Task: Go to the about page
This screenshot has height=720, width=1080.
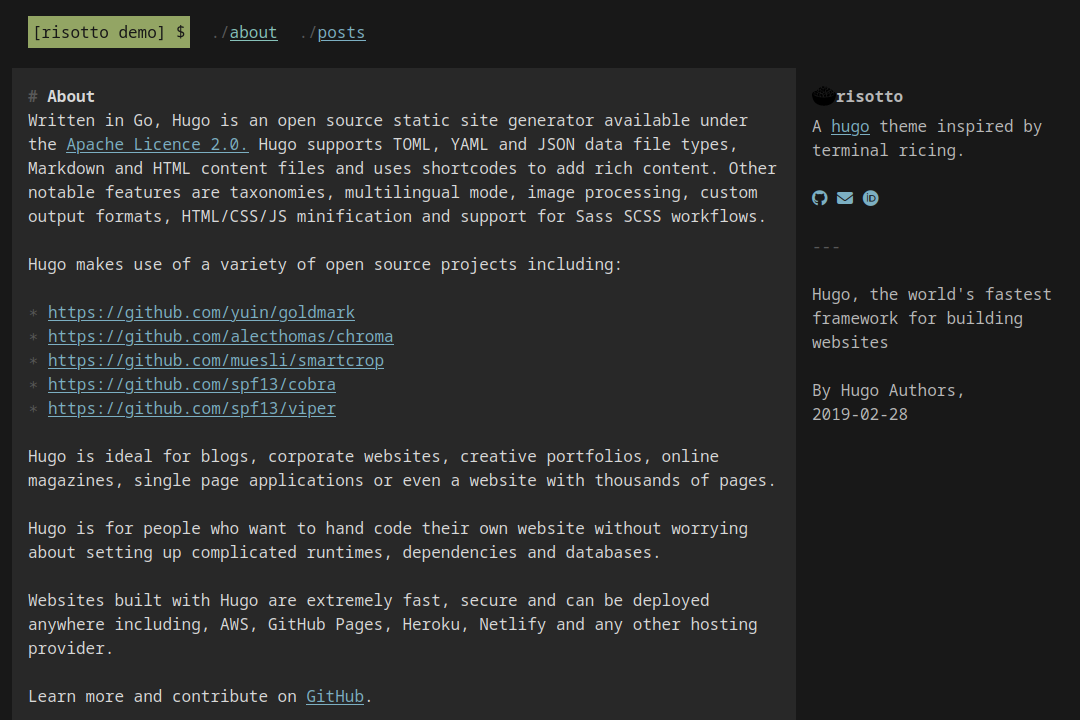Action: click(253, 32)
